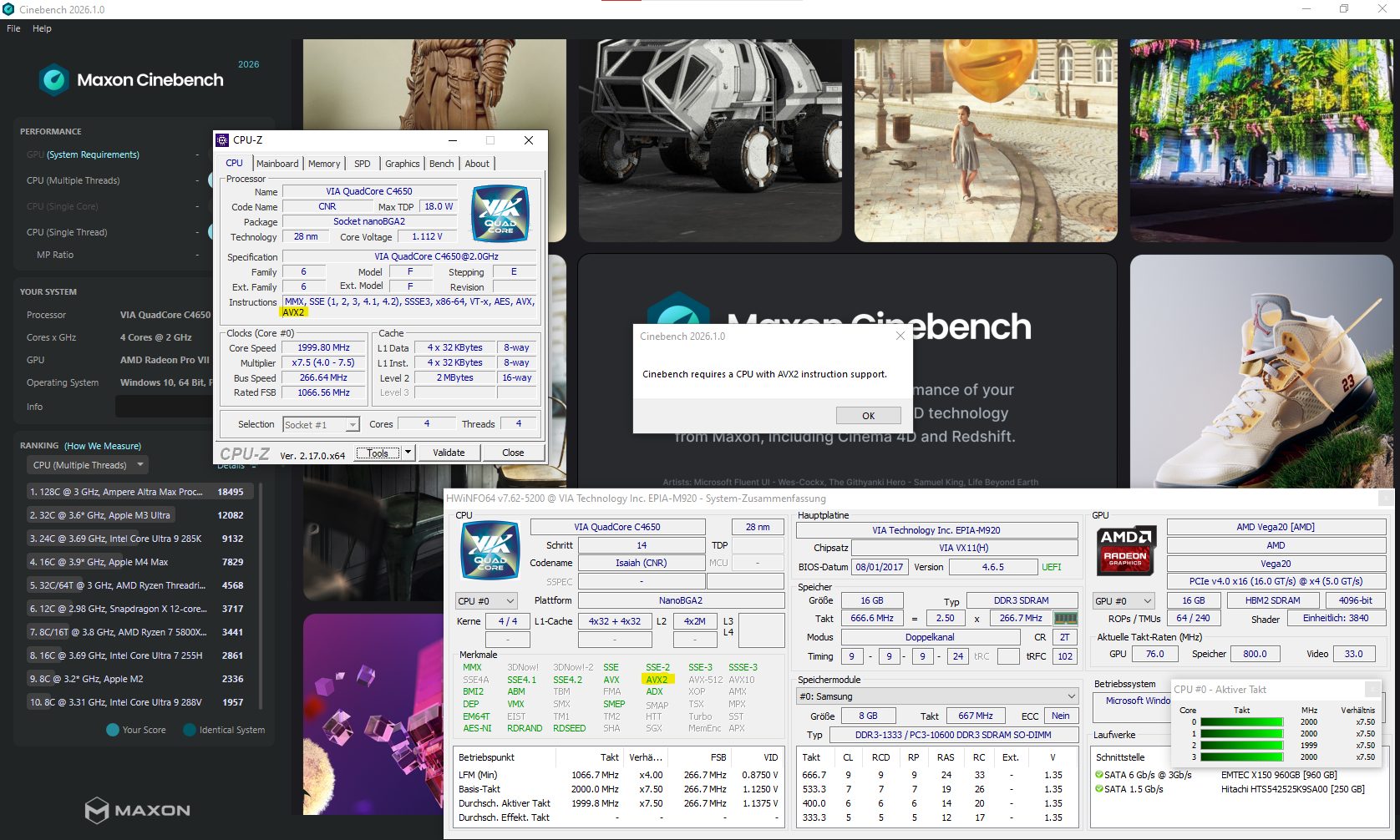This screenshot has width=1400, height=840.
Task: Select the AMD Ryzen 7 5800X ranking row
Action: pos(139,632)
